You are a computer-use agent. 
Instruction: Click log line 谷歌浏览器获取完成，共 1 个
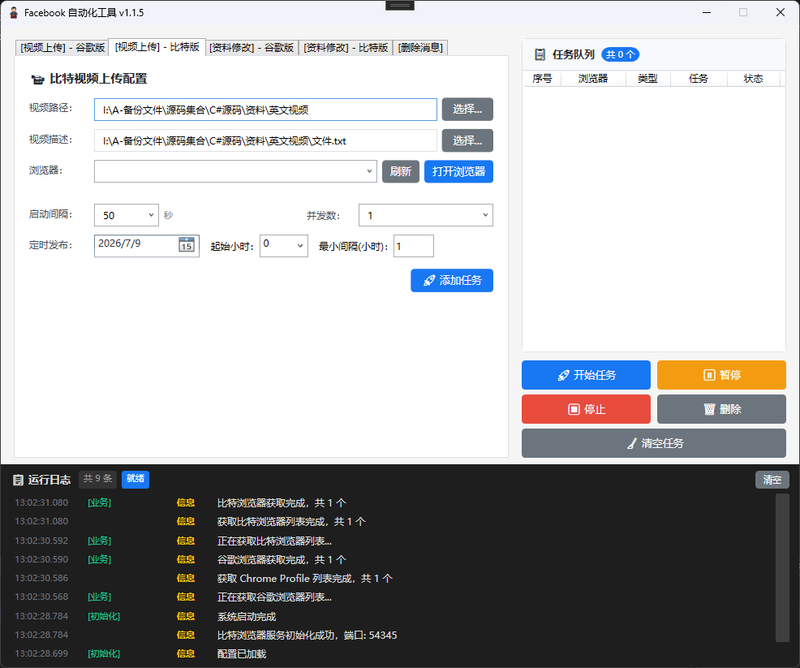(x=282, y=560)
